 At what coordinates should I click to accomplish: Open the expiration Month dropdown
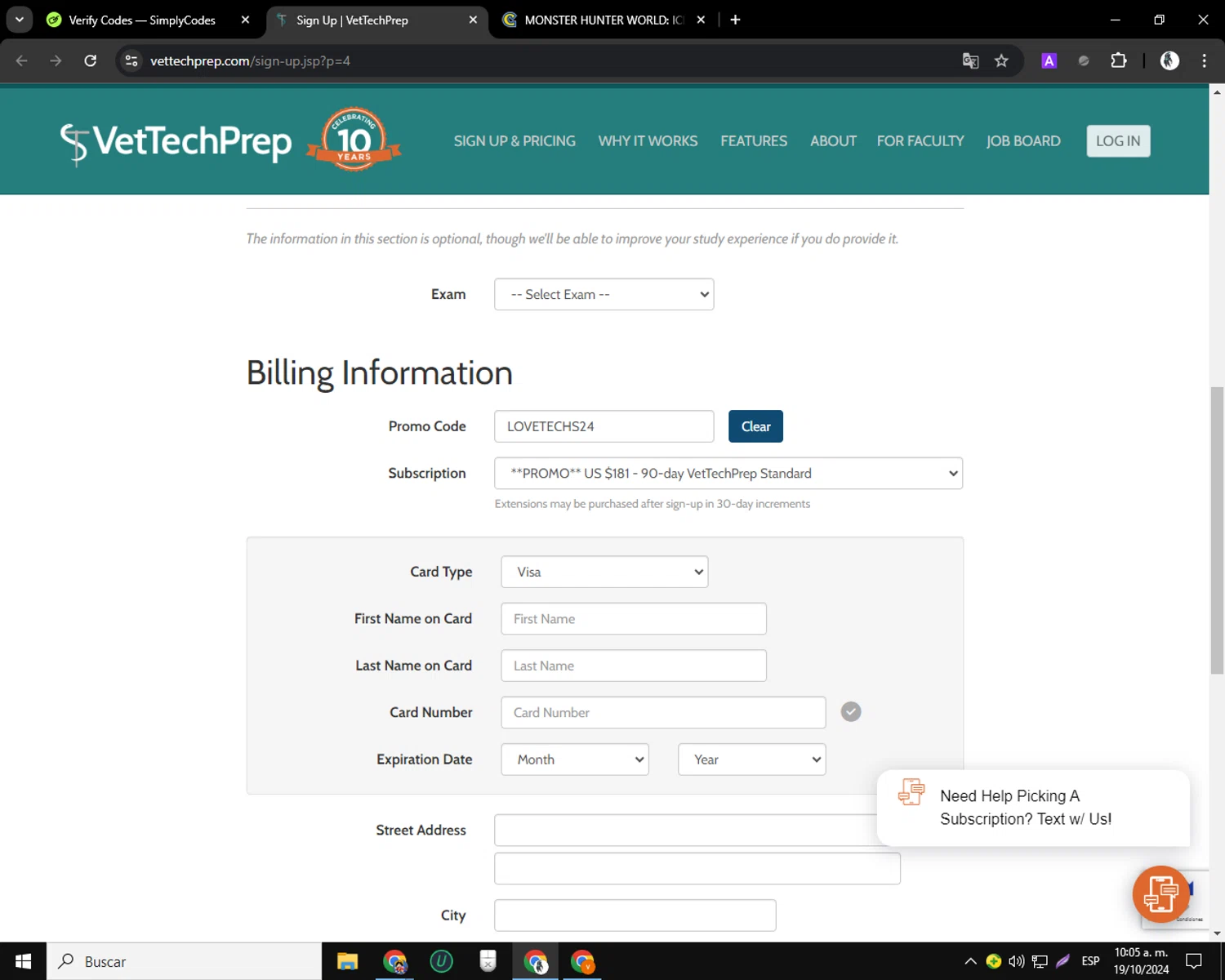click(x=575, y=759)
